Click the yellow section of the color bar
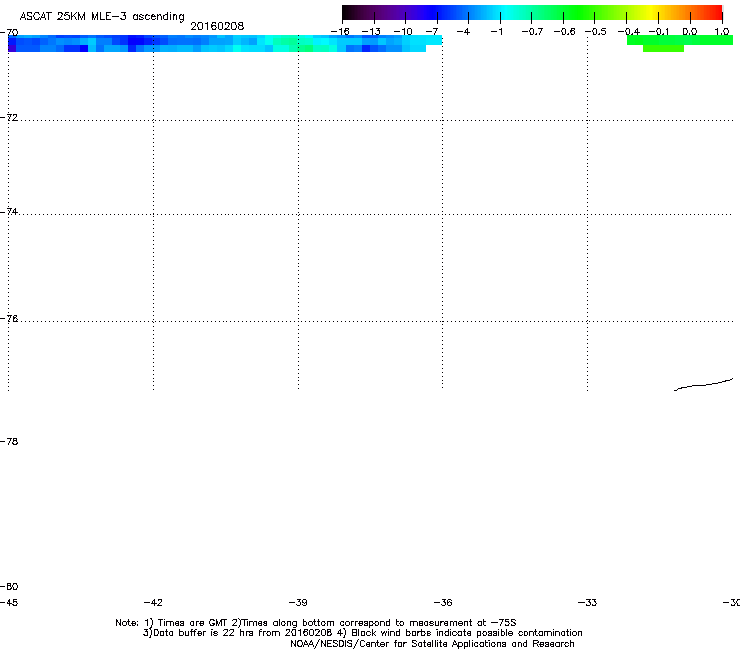740x650 pixels. 651,12
